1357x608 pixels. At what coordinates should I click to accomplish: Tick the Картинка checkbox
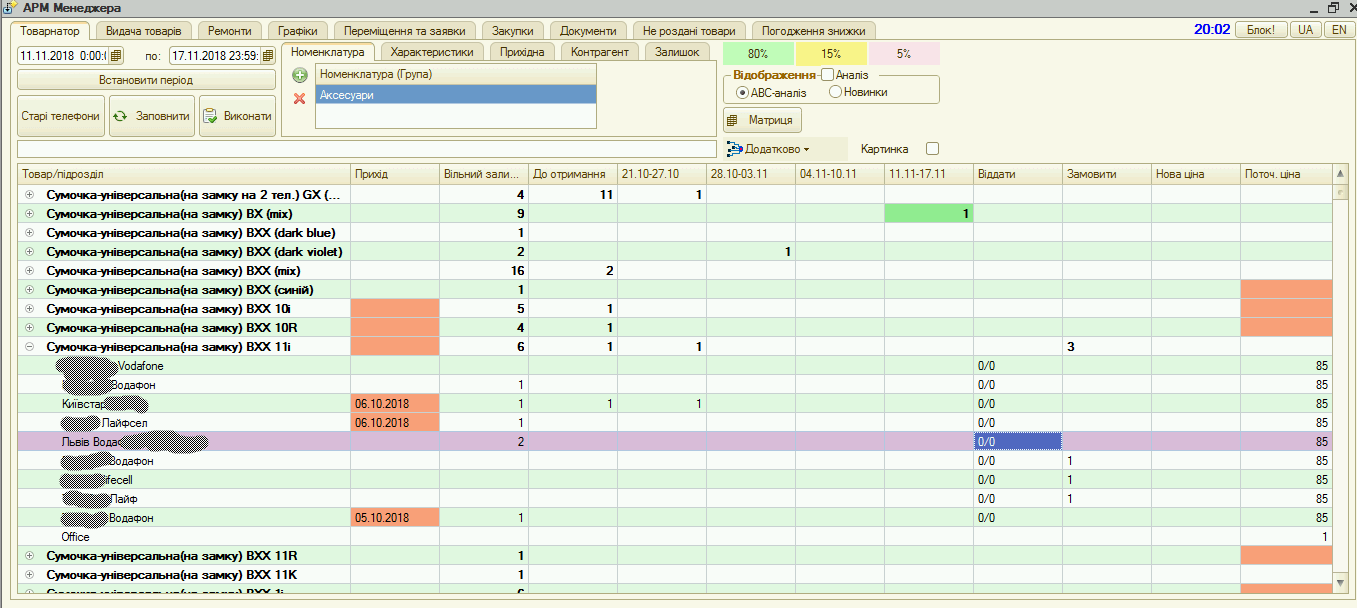(x=932, y=149)
